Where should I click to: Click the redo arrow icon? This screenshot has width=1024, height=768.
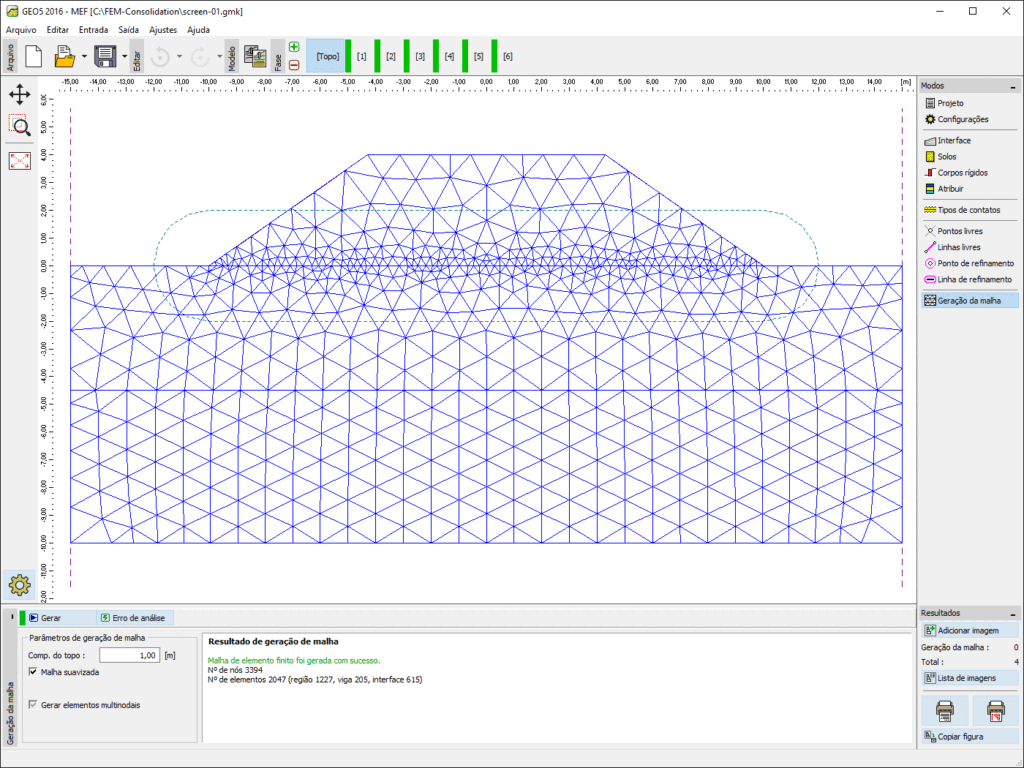pyautogui.click(x=200, y=57)
